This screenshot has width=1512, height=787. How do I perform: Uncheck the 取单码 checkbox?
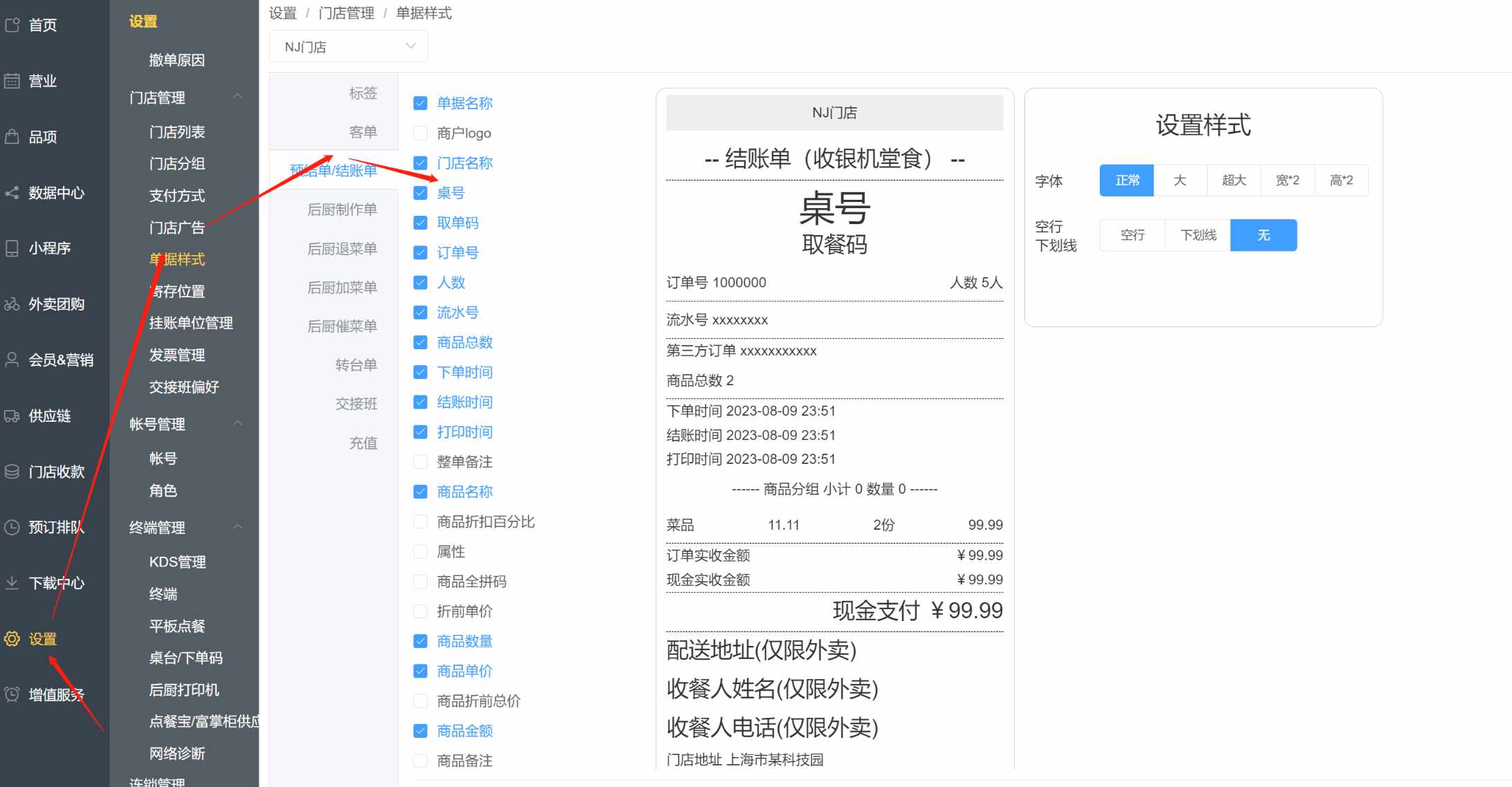coord(420,223)
